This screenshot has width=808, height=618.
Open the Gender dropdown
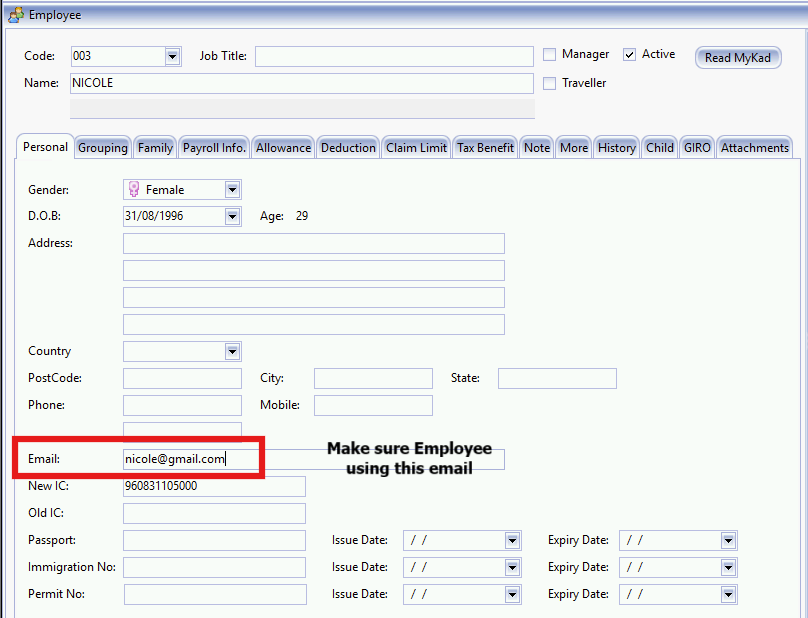tap(232, 189)
